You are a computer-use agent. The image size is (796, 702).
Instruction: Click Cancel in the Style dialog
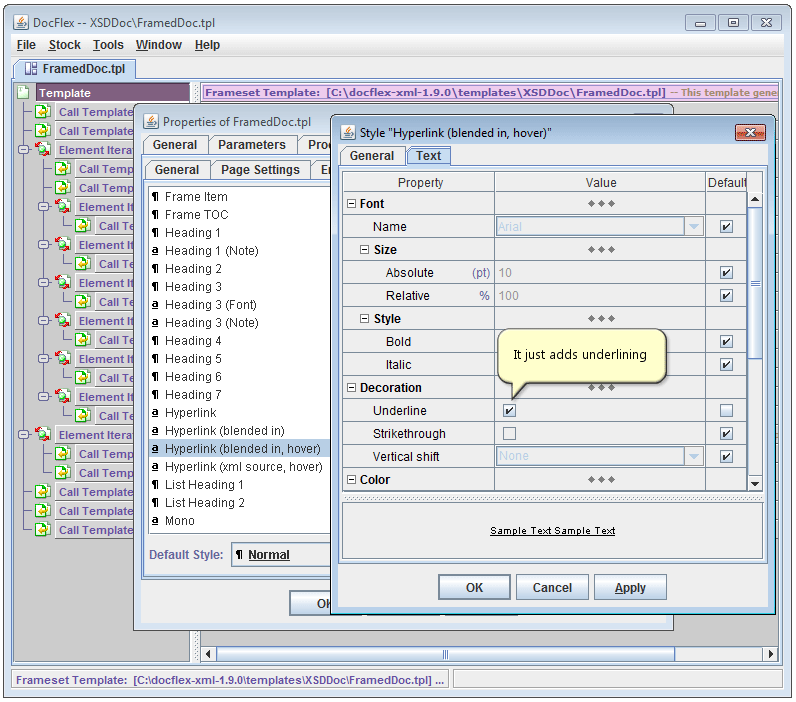tap(552, 588)
